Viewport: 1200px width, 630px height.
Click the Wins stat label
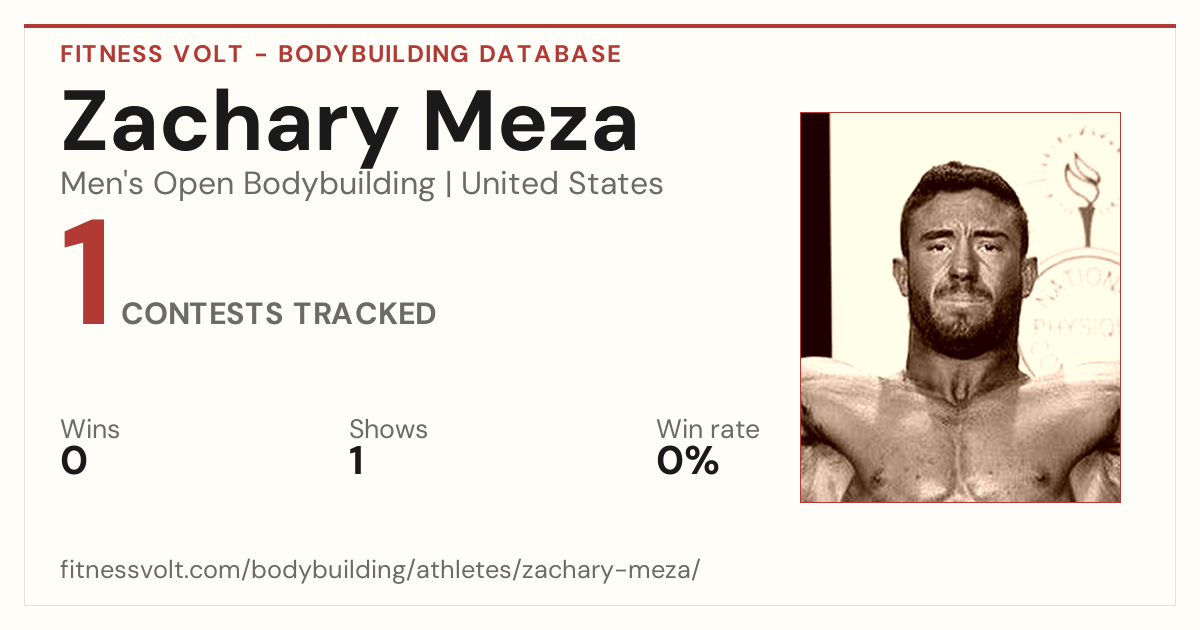click(x=90, y=429)
